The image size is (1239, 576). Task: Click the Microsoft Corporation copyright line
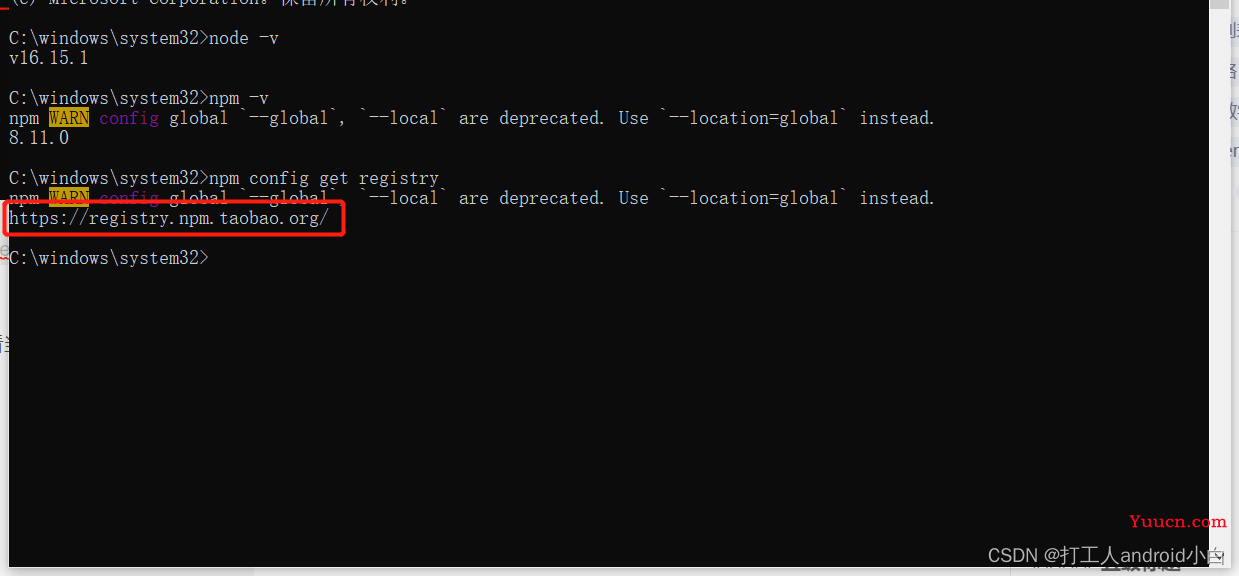click(210, 3)
